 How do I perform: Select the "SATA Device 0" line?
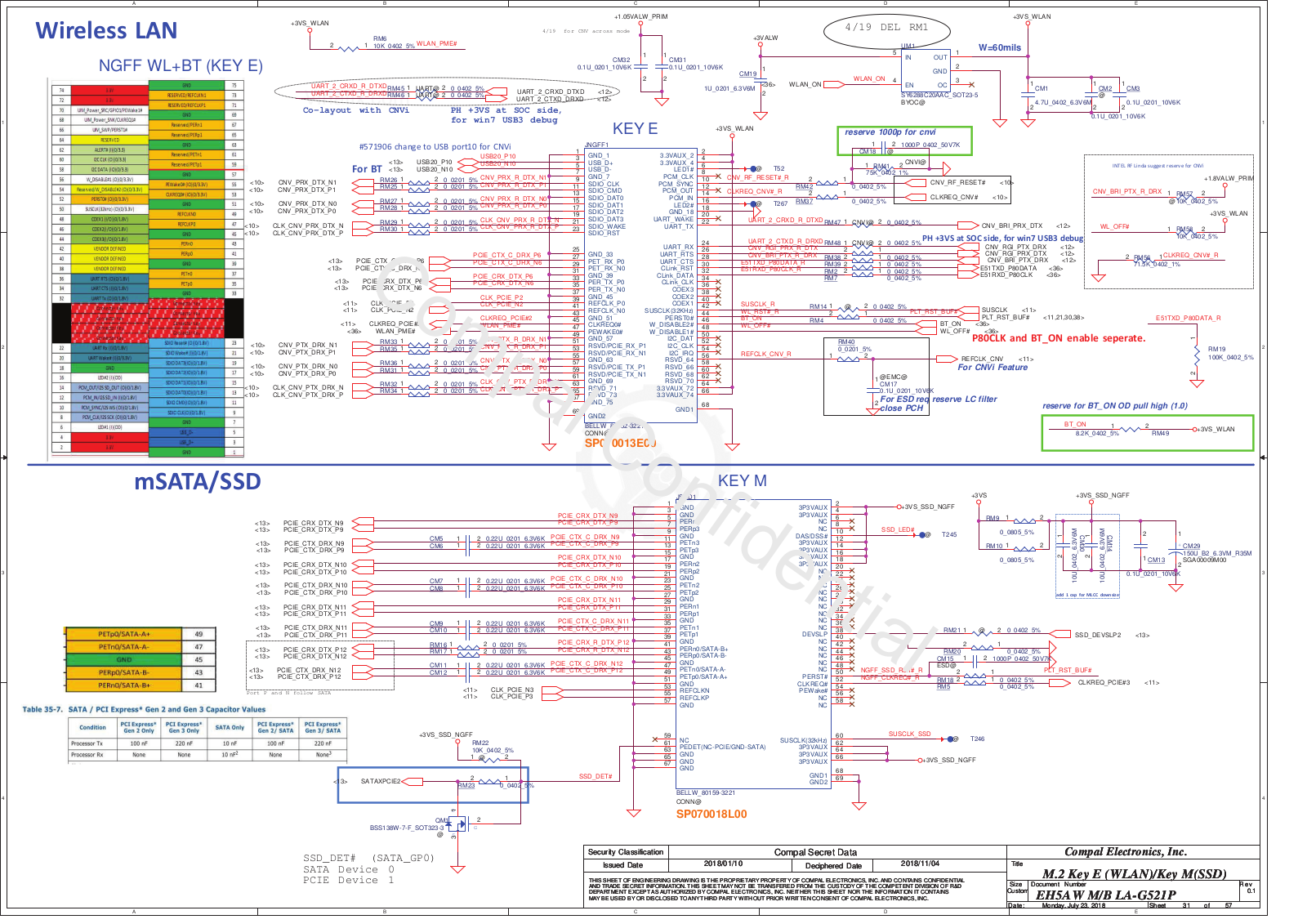(349, 870)
